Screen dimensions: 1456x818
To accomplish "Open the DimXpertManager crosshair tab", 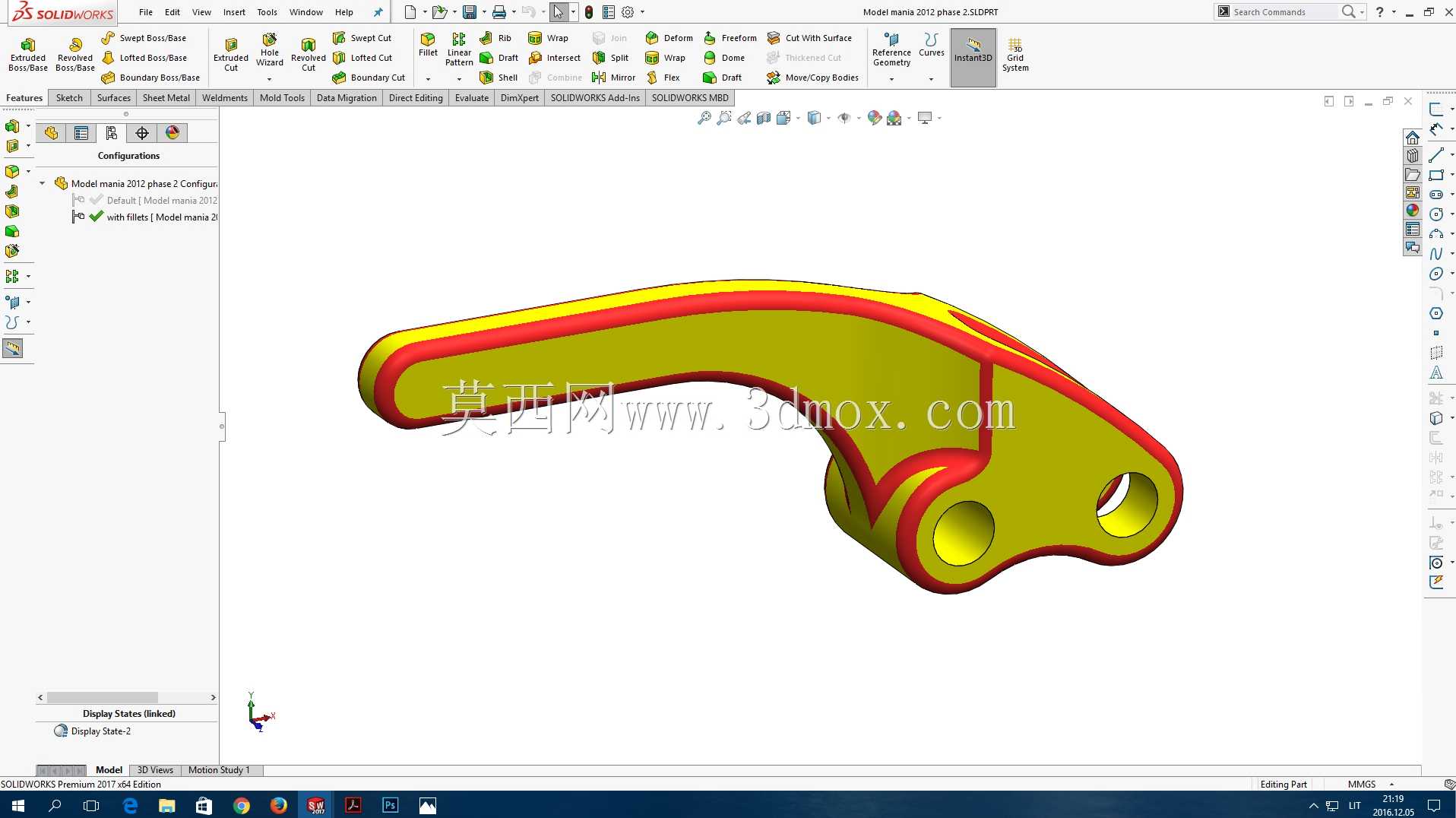I will pos(142,133).
